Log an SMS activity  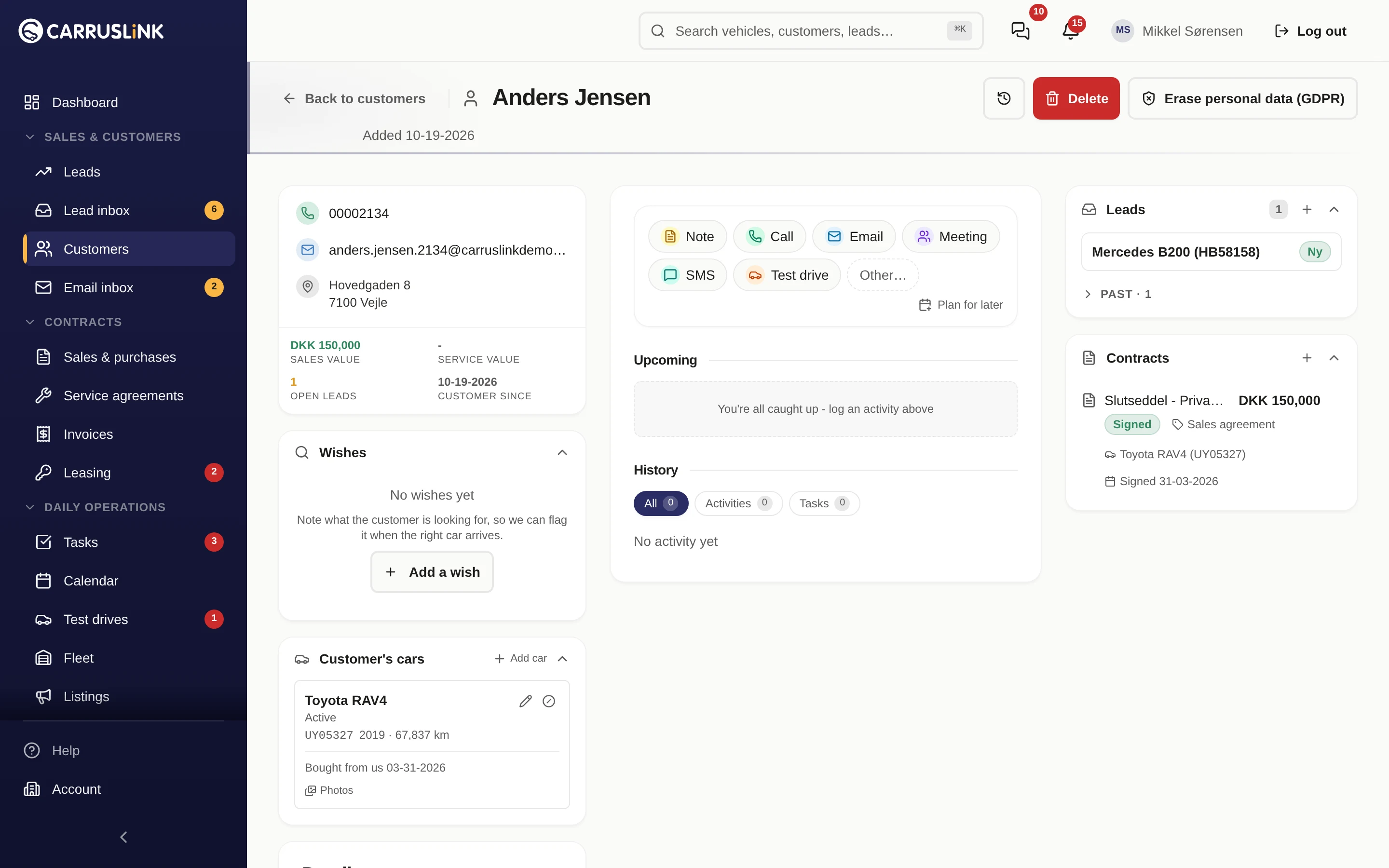[688, 275]
